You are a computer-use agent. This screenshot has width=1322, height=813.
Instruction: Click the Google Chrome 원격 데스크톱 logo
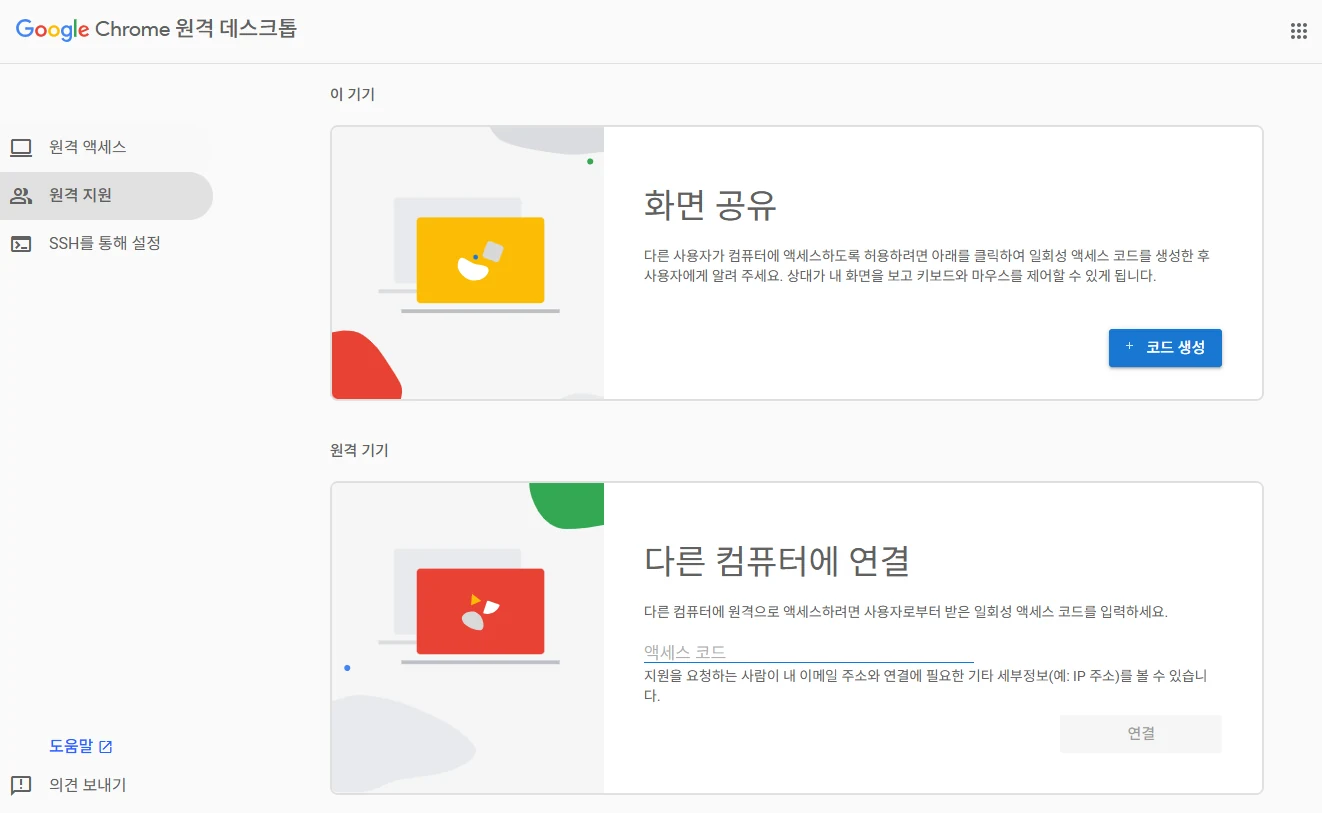pyautogui.click(x=156, y=29)
